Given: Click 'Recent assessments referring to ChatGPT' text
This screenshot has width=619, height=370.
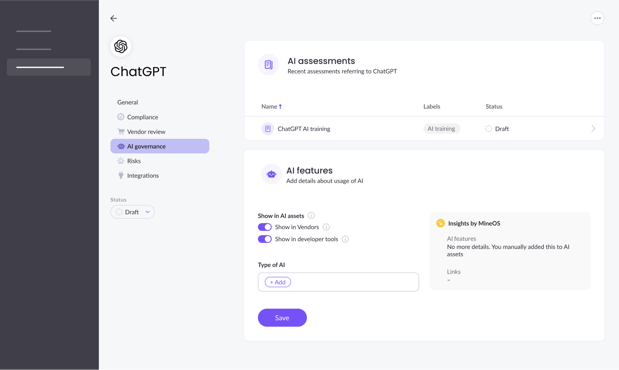Looking at the screenshot, I should tap(342, 71).
